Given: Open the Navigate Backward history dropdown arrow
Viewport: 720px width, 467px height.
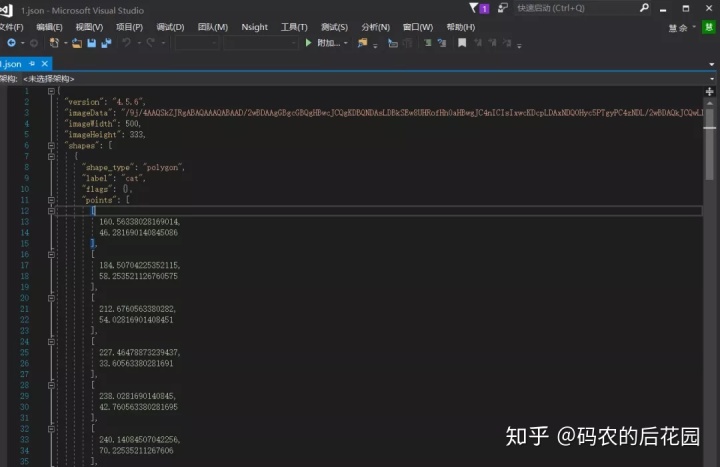Looking at the screenshot, I should pos(22,43).
